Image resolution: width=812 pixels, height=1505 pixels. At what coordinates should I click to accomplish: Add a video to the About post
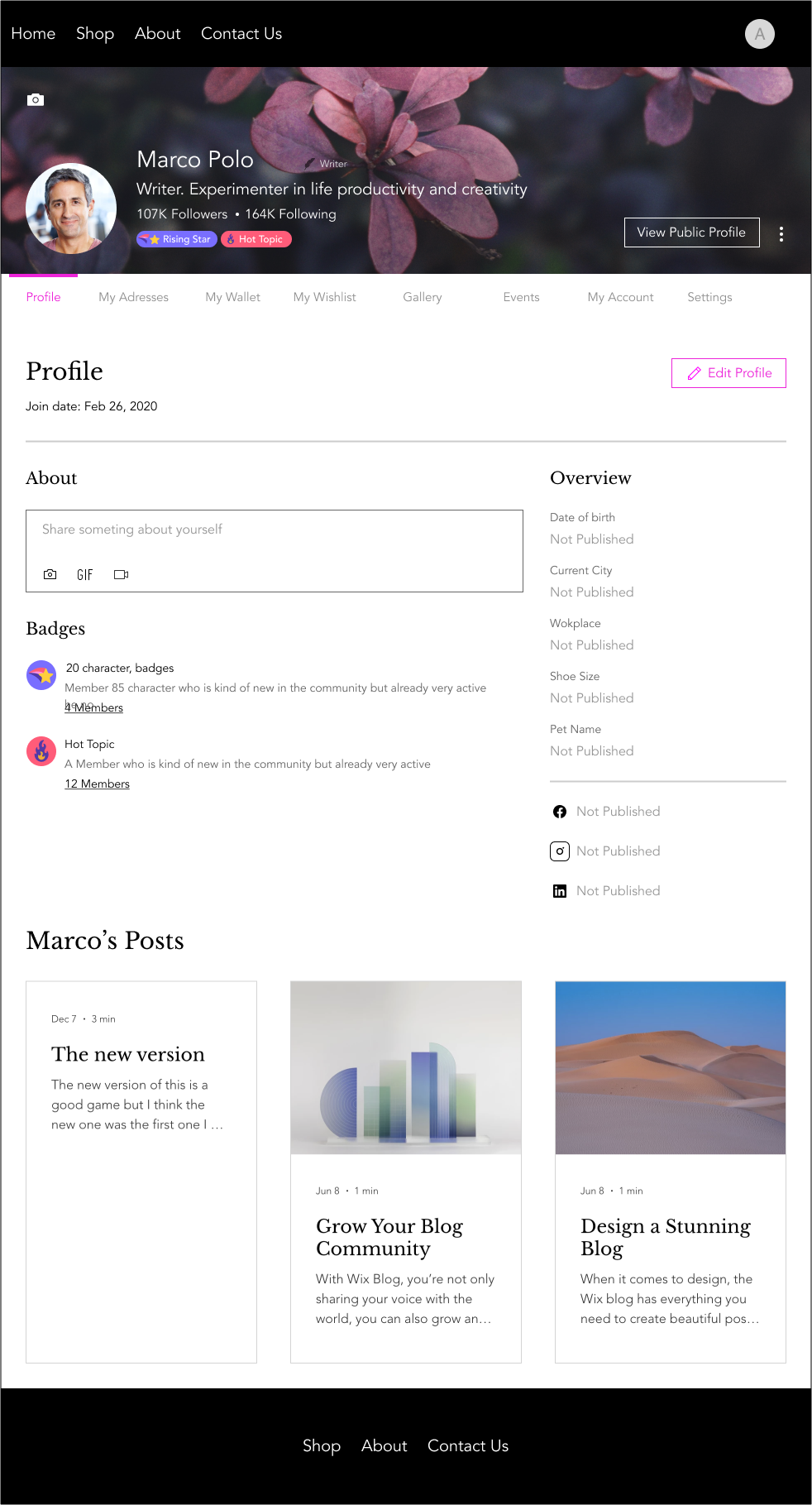click(121, 574)
